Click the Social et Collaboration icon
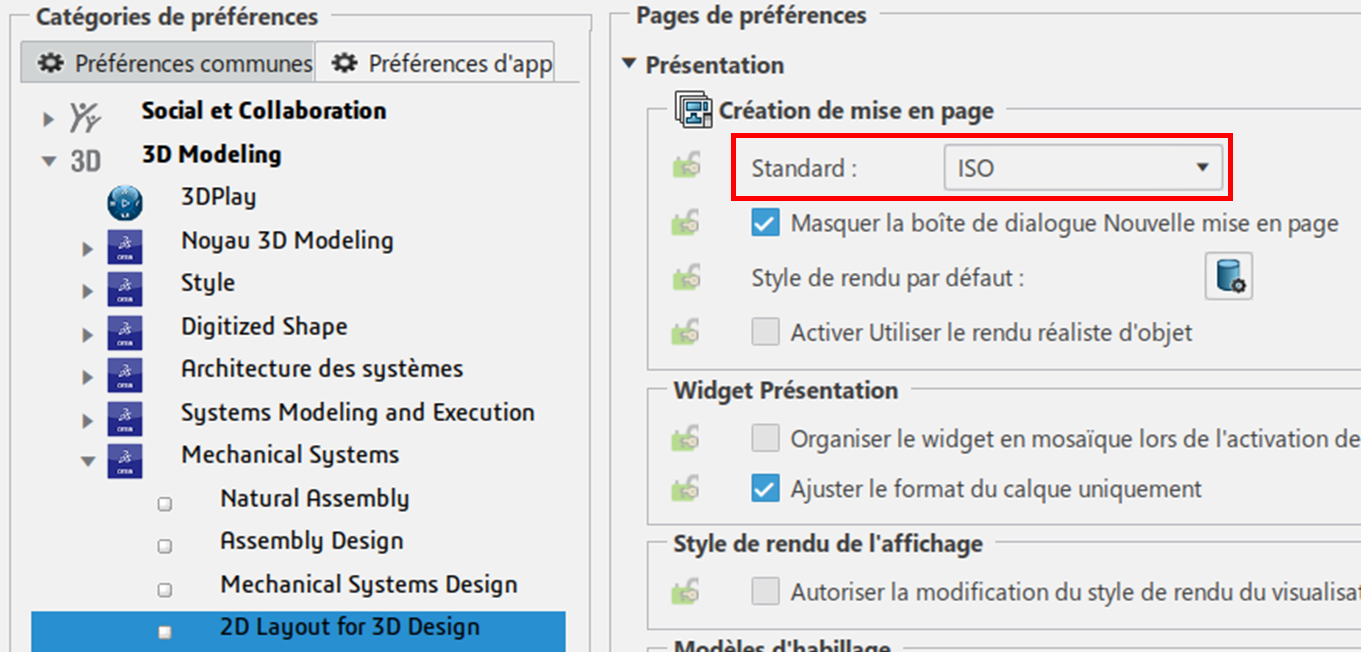Image resolution: width=1361 pixels, height=652 pixels. [85, 116]
